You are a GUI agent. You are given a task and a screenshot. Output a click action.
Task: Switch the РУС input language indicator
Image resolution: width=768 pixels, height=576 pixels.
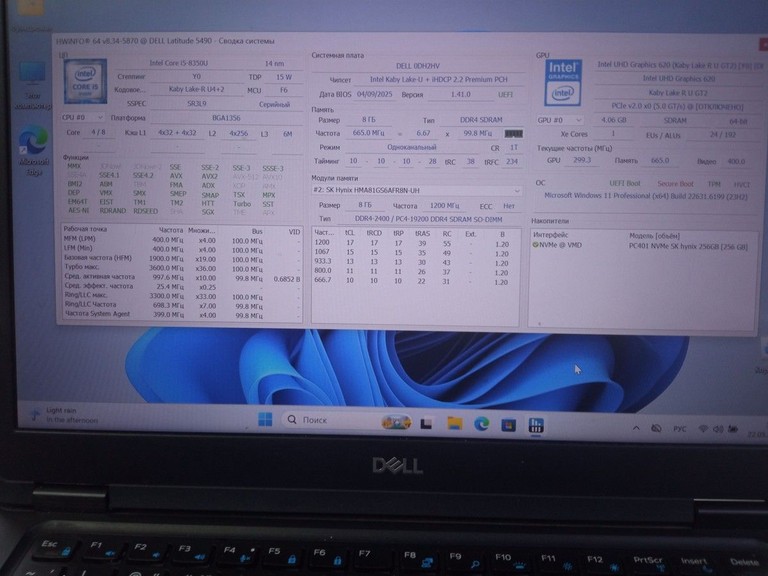pyautogui.click(x=679, y=429)
